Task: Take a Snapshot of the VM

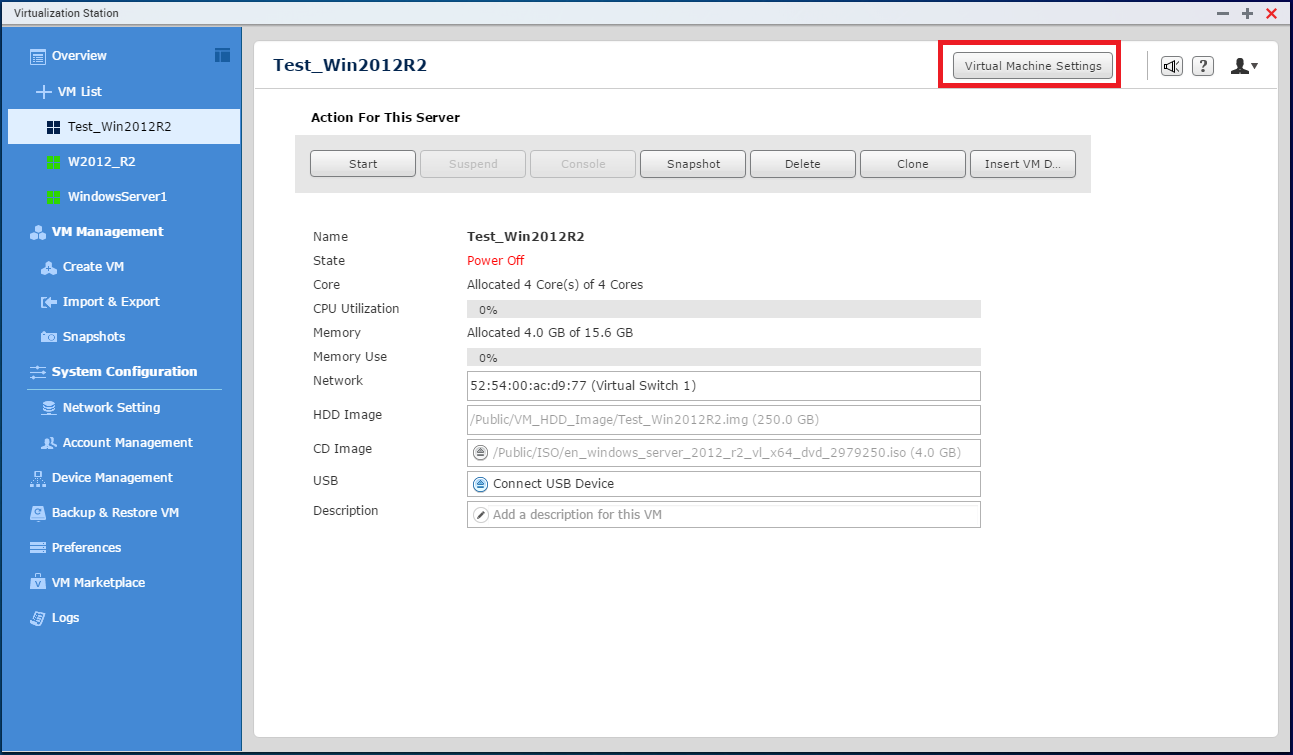Action: [693, 164]
